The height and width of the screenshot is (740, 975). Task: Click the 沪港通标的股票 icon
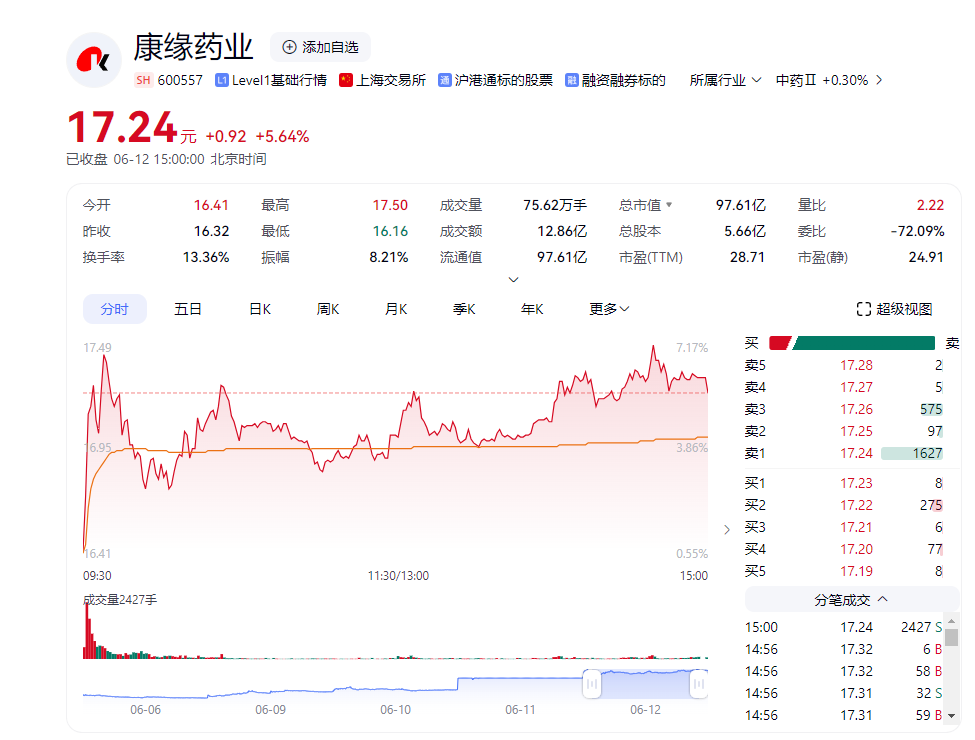click(445, 80)
